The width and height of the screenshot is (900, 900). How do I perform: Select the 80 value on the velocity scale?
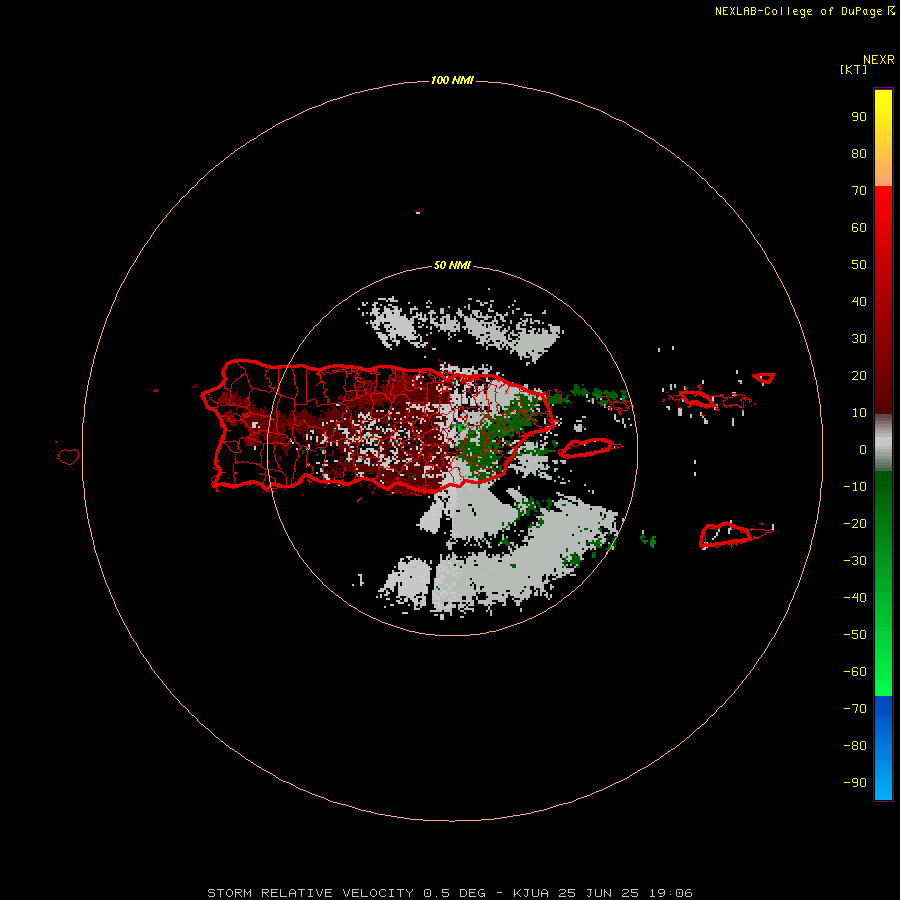(x=859, y=153)
